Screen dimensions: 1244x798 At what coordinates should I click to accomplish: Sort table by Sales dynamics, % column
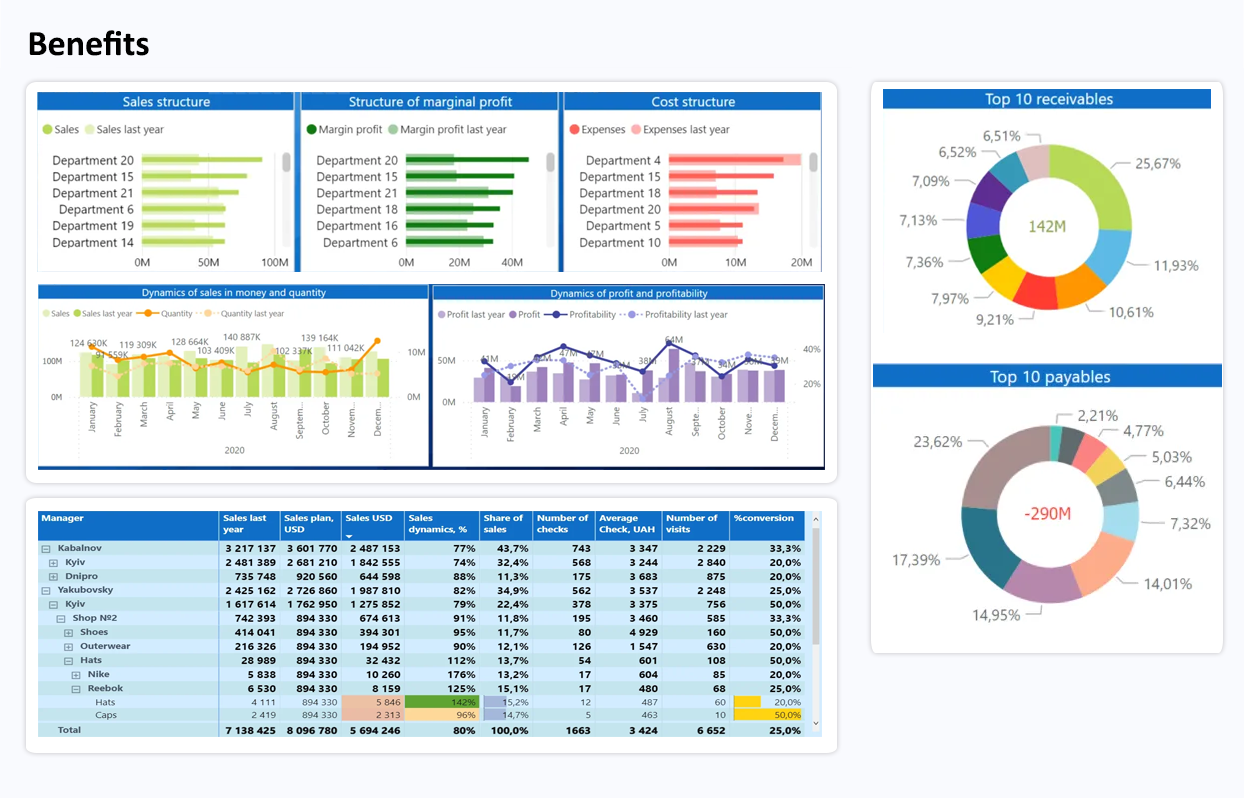pos(439,524)
